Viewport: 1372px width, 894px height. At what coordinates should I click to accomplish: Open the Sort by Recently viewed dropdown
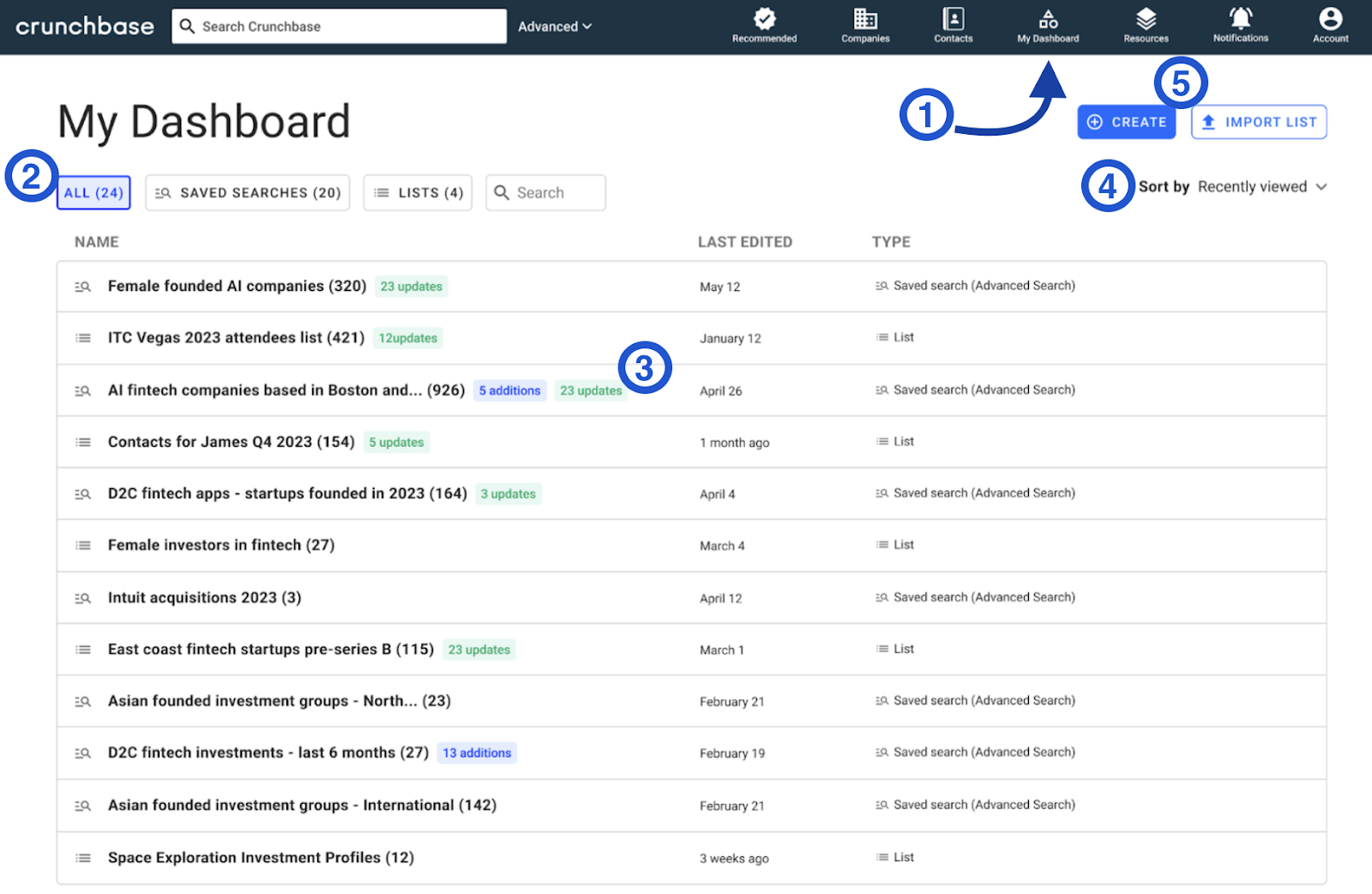(1261, 186)
